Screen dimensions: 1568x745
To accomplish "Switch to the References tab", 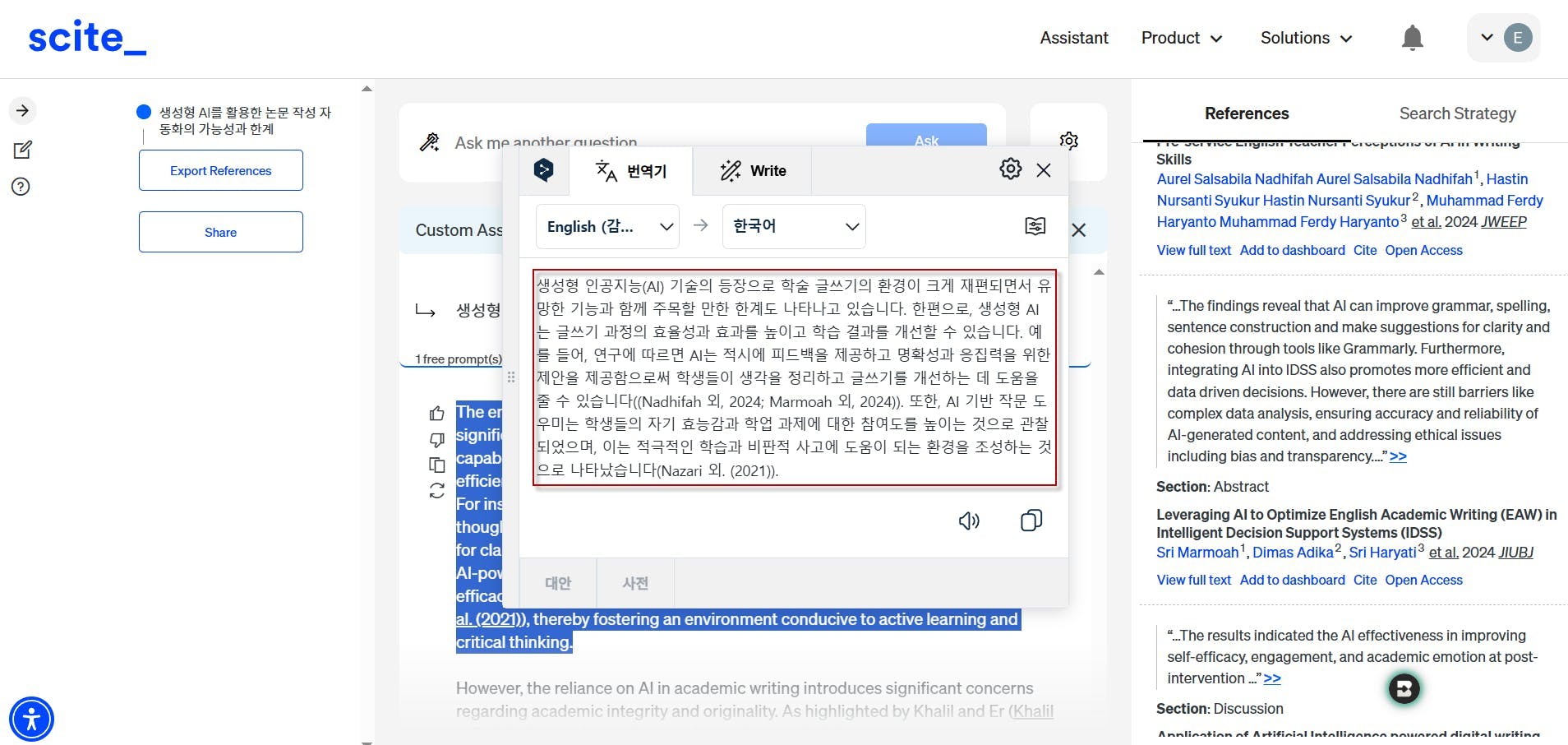I will pos(1247,113).
